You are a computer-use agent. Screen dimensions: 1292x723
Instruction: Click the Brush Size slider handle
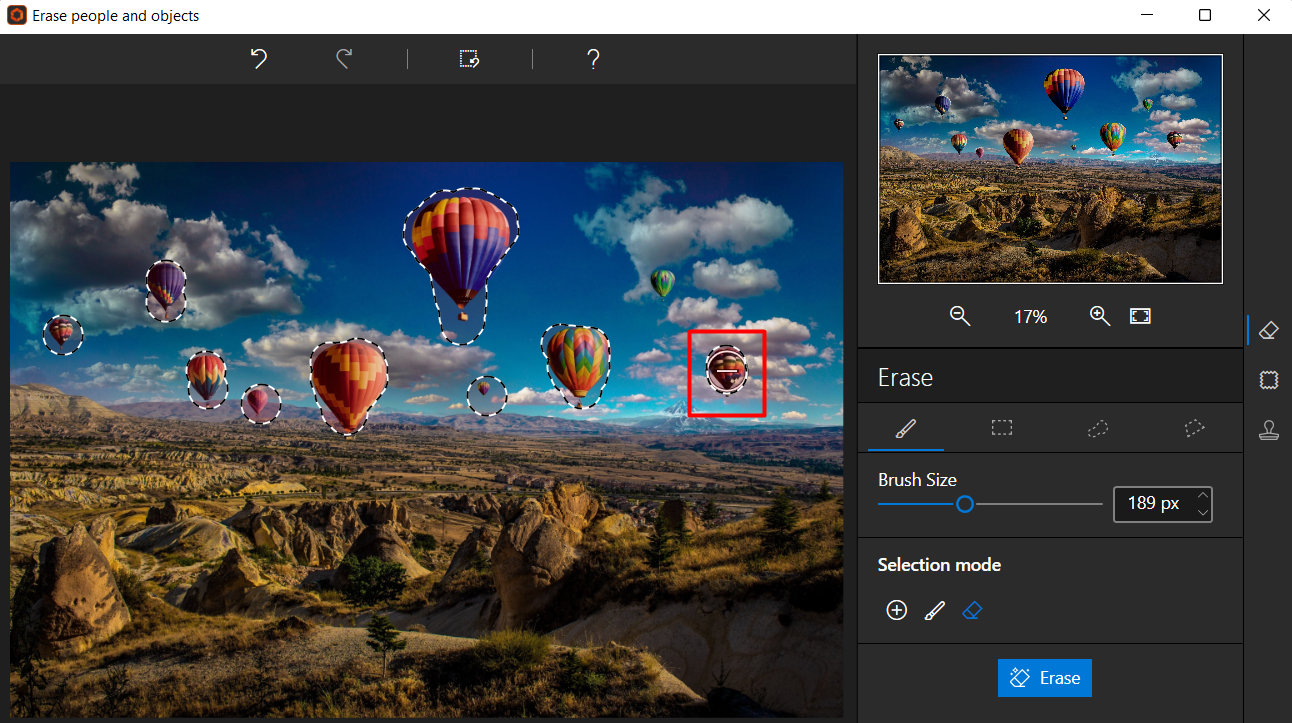click(965, 504)
